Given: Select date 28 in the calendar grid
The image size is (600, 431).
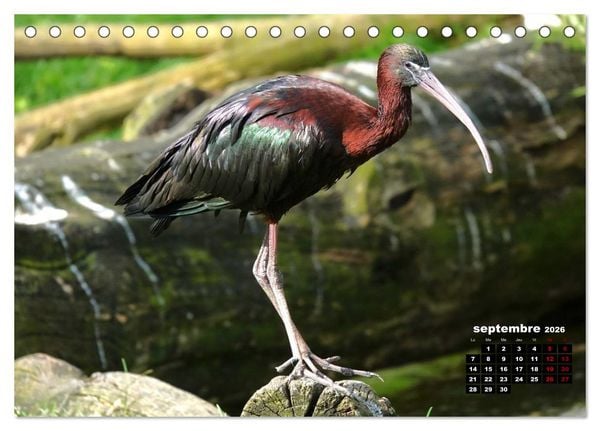Looking at the screenshot, I should click(473, 389).
